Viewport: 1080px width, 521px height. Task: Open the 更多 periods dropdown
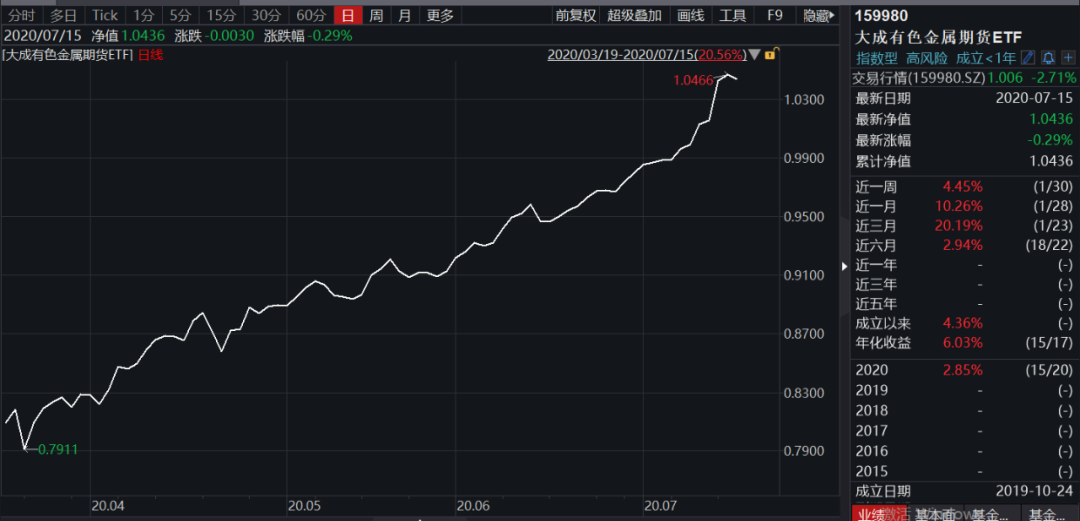(x=439, y=15)
